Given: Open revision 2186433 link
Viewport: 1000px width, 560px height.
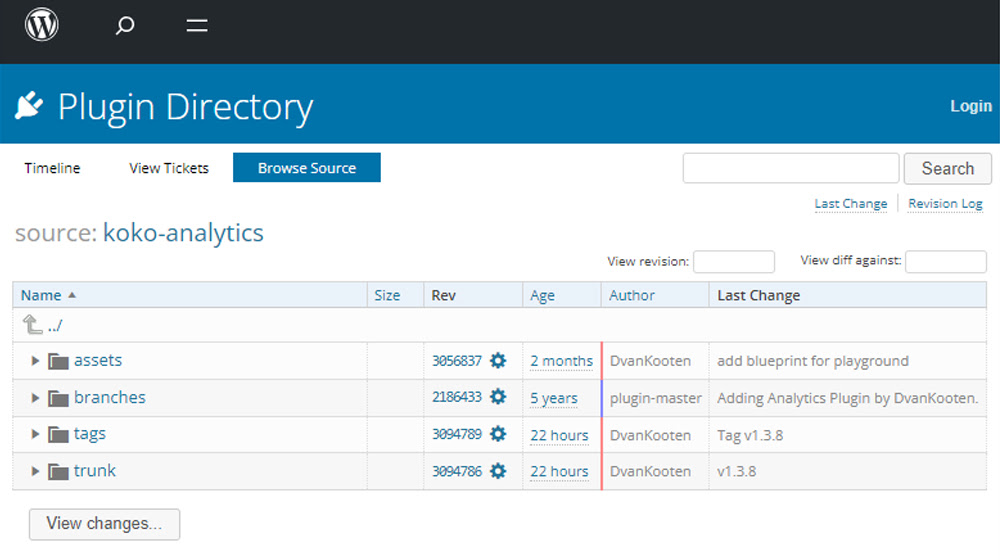Looking at the screenshot, I should [457, 397].
